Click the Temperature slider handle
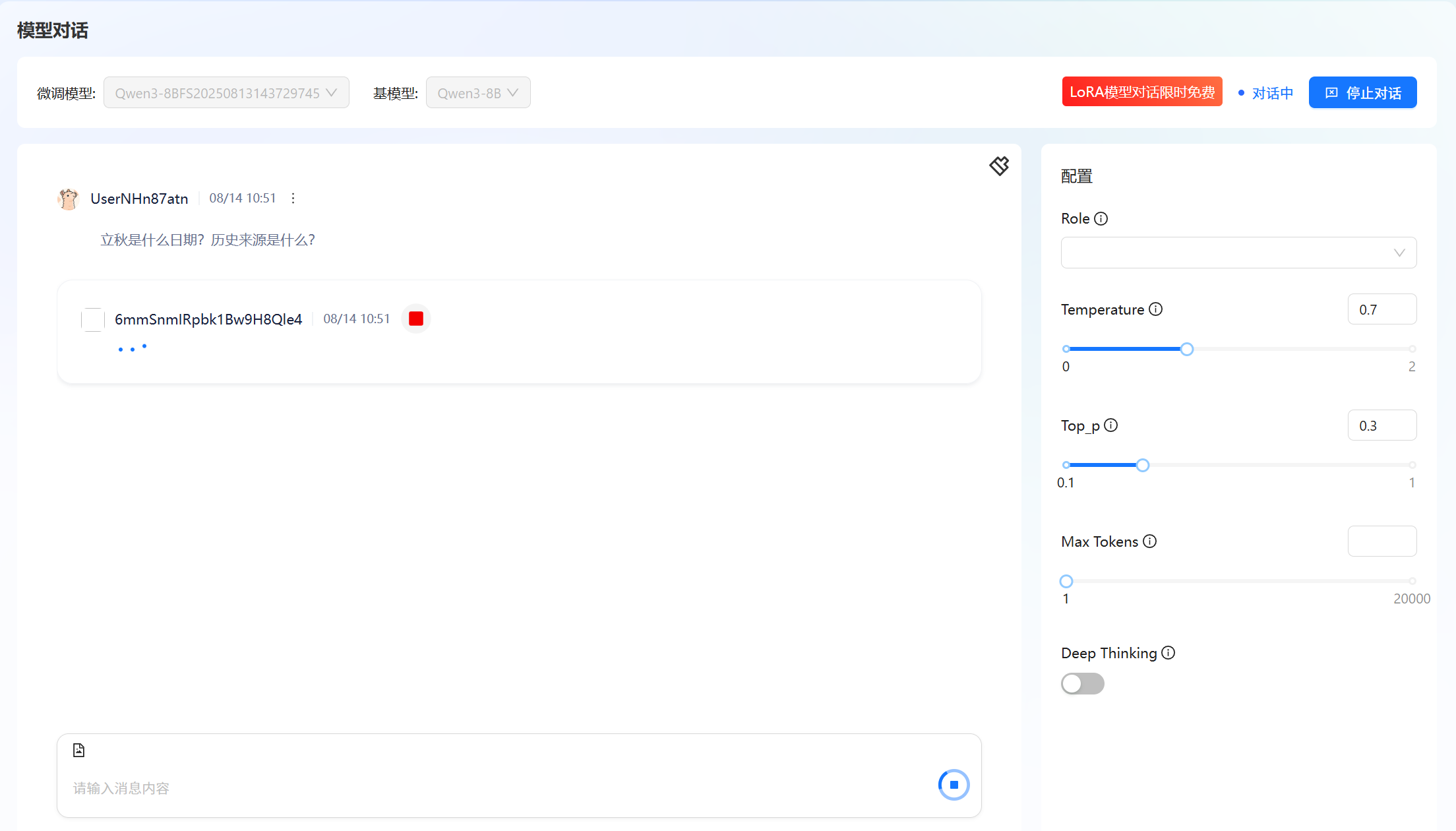 coord(1186,349)
